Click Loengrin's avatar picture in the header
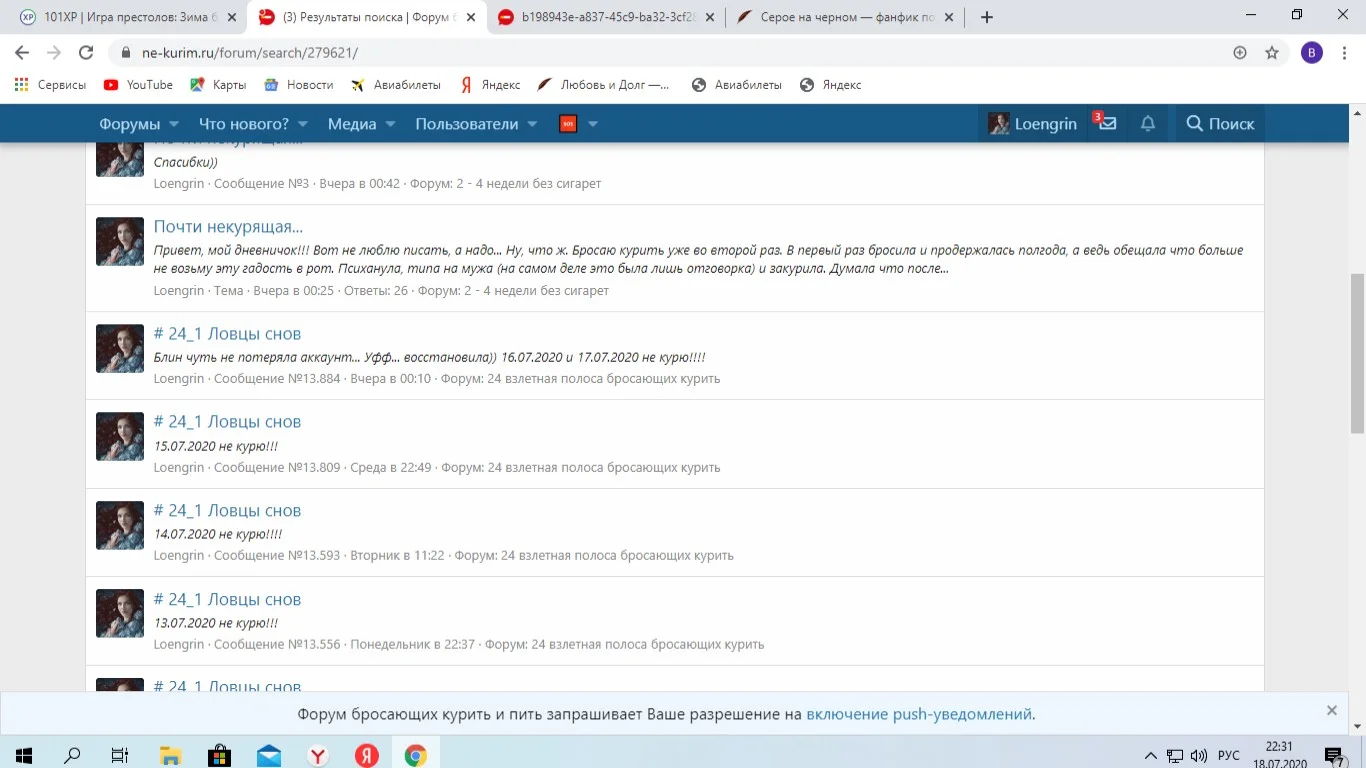Viewport: 1366px width, 768px height. 997,123
